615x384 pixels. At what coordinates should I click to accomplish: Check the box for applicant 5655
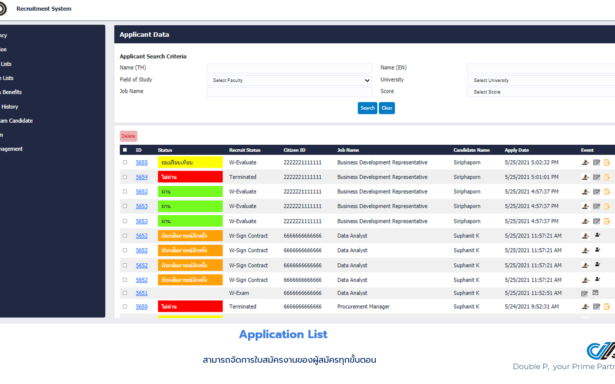125,162
